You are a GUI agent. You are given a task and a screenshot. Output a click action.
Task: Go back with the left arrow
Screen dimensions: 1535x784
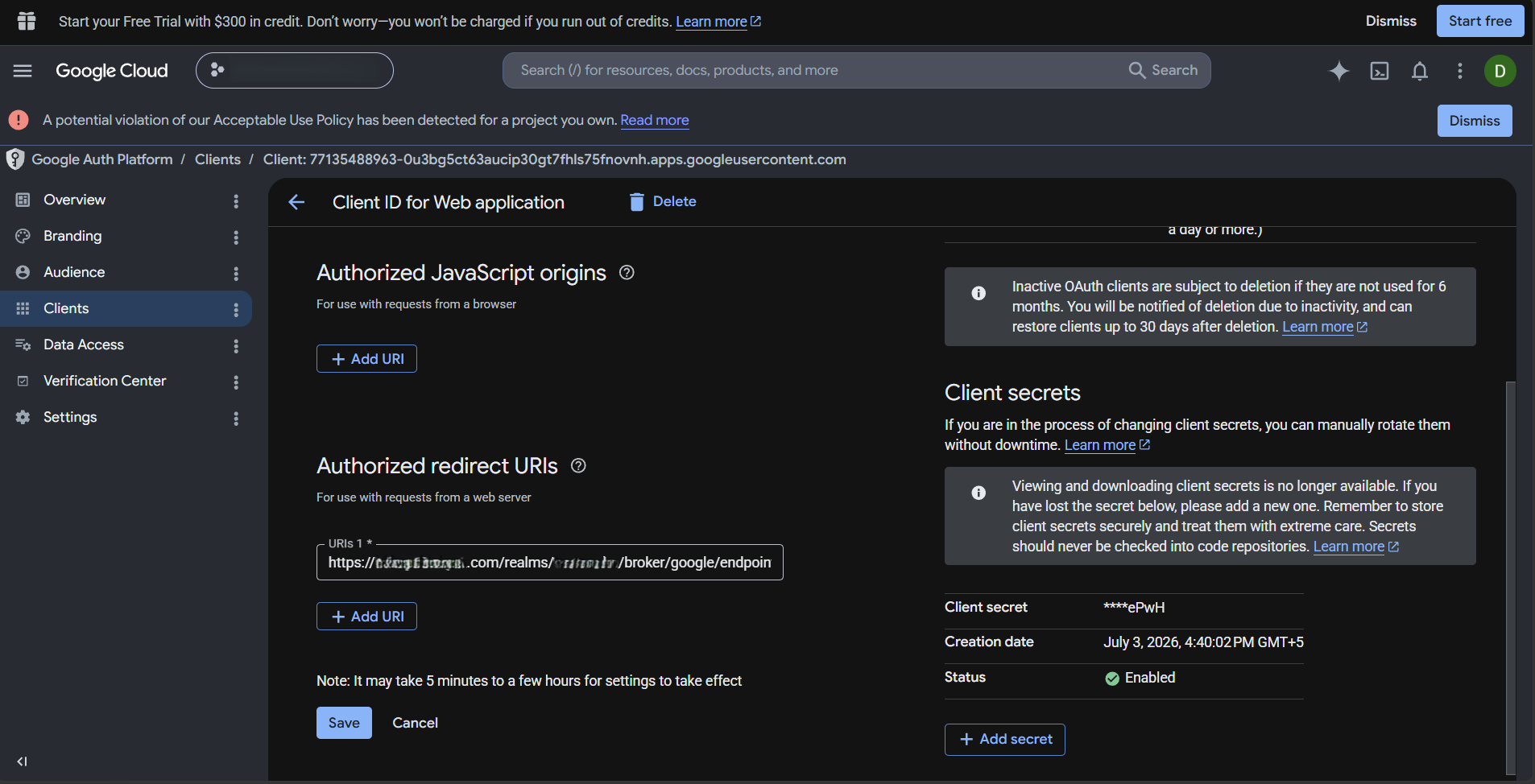pyautogui.click(x=296, y=202)
